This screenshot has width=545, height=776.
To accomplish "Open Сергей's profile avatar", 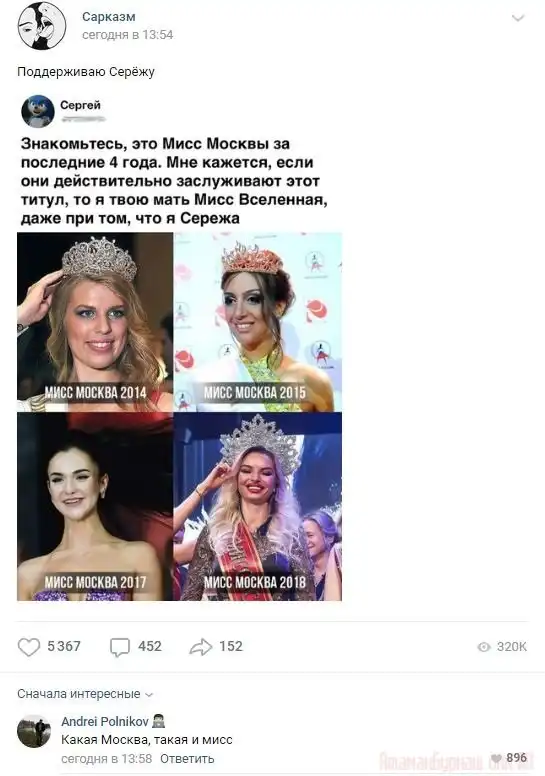I will [x=38, y=111].
